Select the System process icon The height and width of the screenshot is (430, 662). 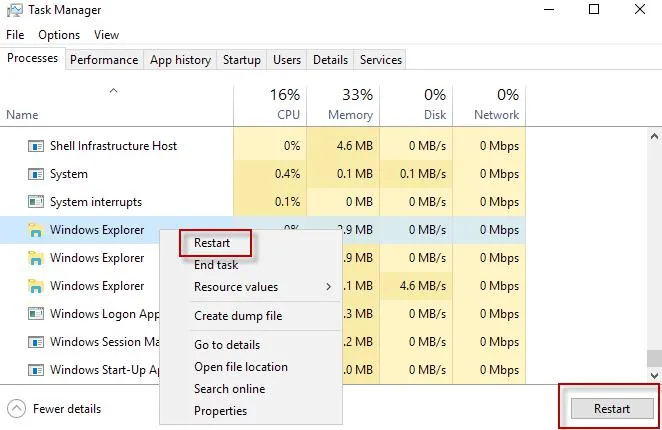point(35,174)
